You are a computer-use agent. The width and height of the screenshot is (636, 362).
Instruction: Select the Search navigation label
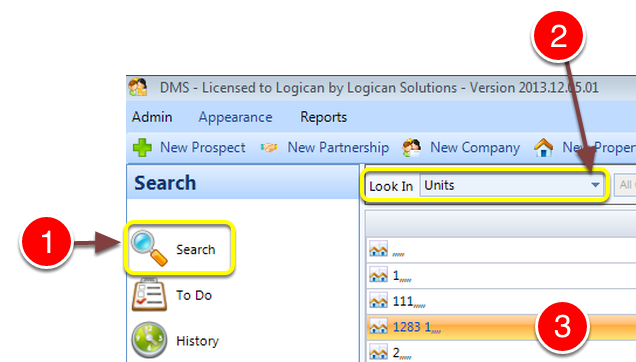tap(196, 250)
